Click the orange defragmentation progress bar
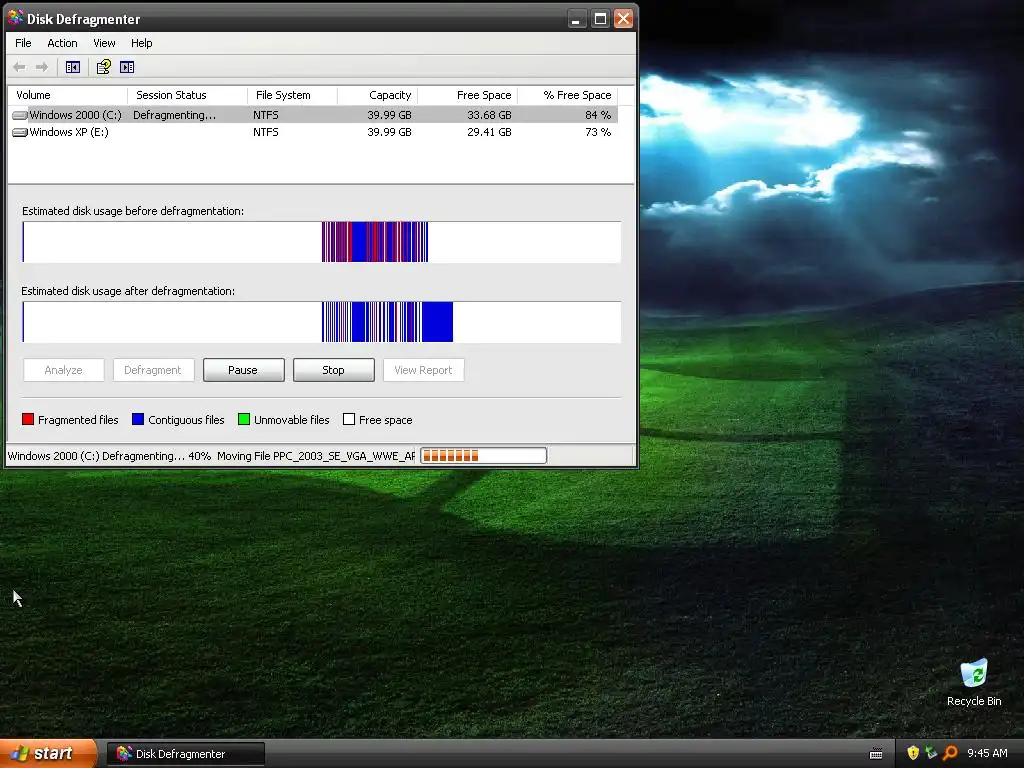This screenshot has height=768, width=1024. [483, 456]
